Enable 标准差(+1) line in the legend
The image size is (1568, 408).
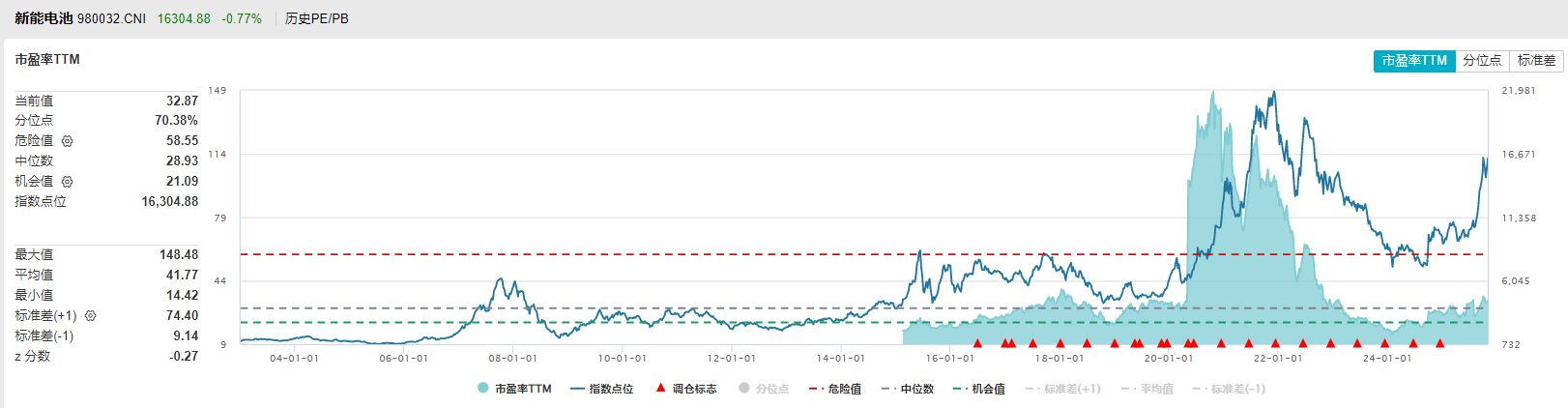[1062, 389]
